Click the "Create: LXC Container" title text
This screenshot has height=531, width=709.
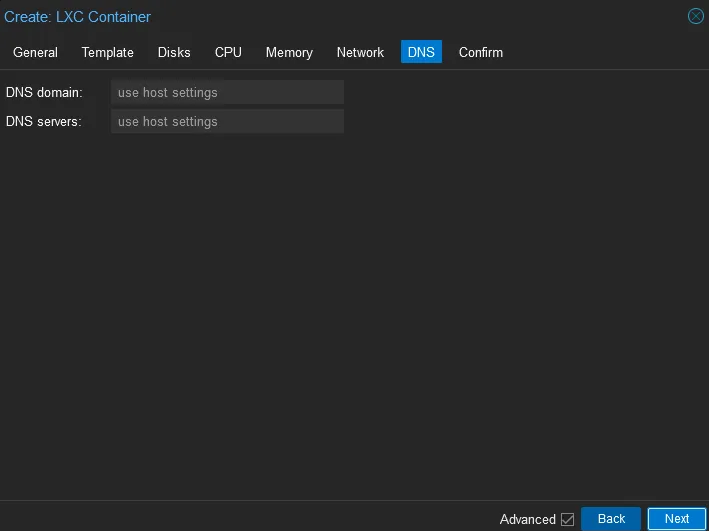click(78, 17)
